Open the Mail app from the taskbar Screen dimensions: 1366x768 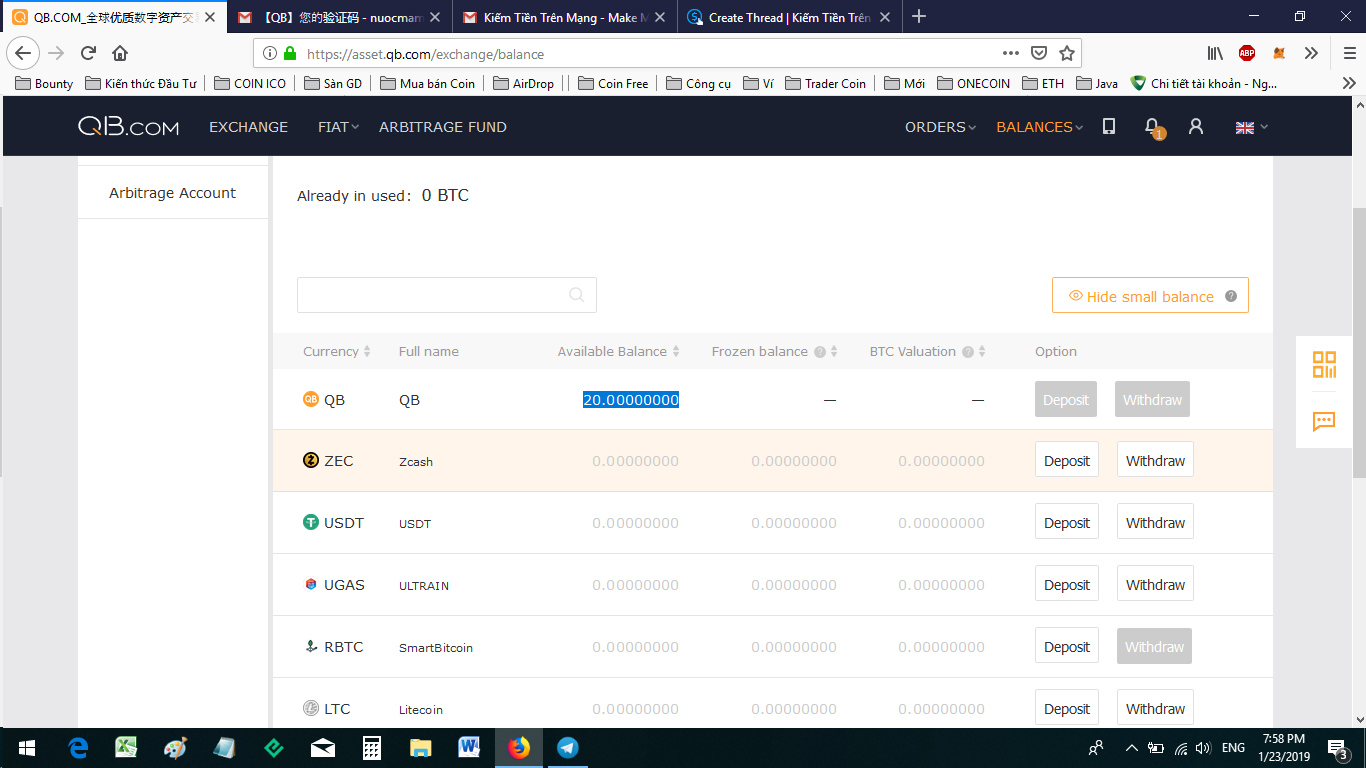323,747
